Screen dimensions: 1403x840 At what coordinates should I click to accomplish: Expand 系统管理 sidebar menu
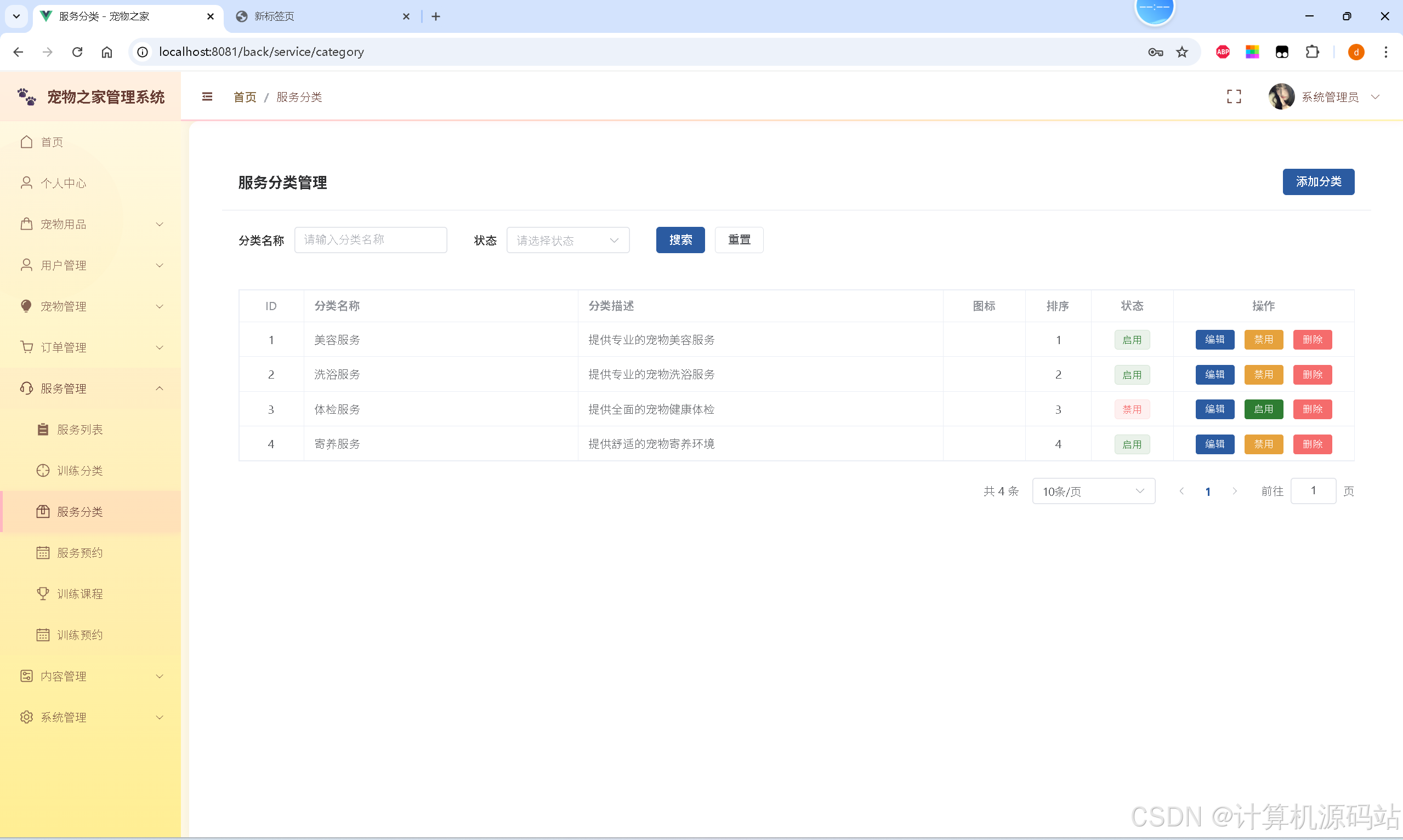[x=90, y=717]
